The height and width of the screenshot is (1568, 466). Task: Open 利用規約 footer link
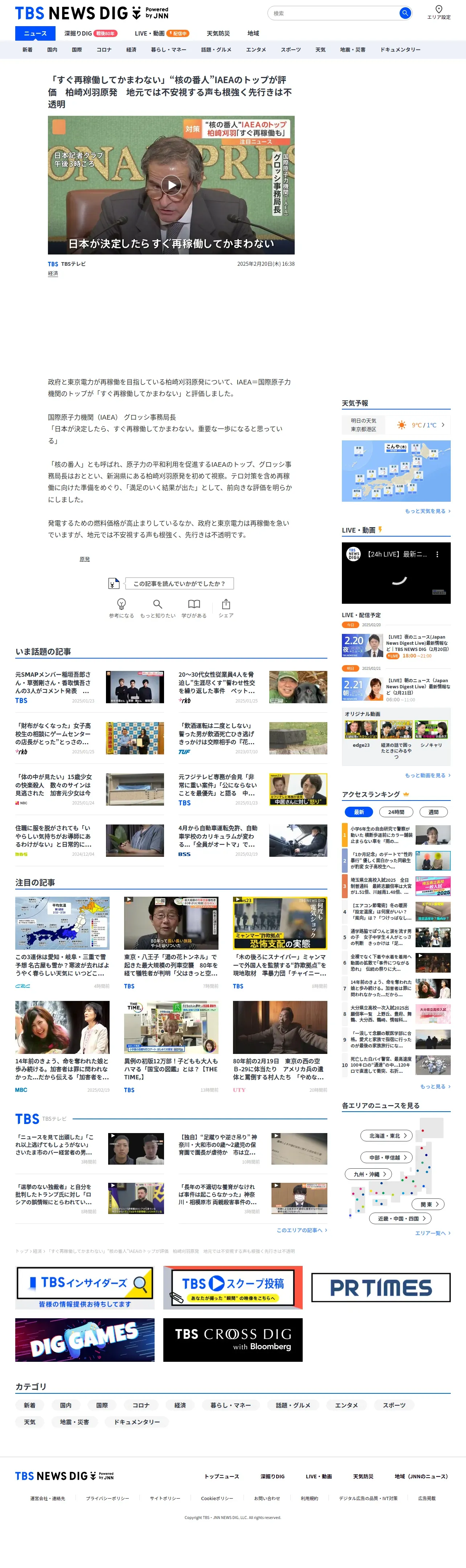(x=309, y=1499)
